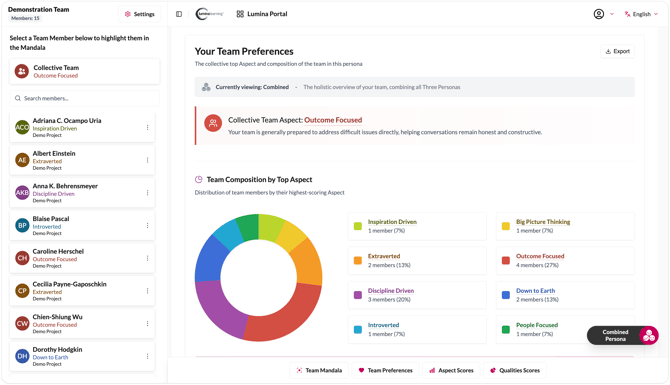Select Albert Einstein's AE avatar
The width and height of the screenshot is (670, 385).
(x=22, y=160)
